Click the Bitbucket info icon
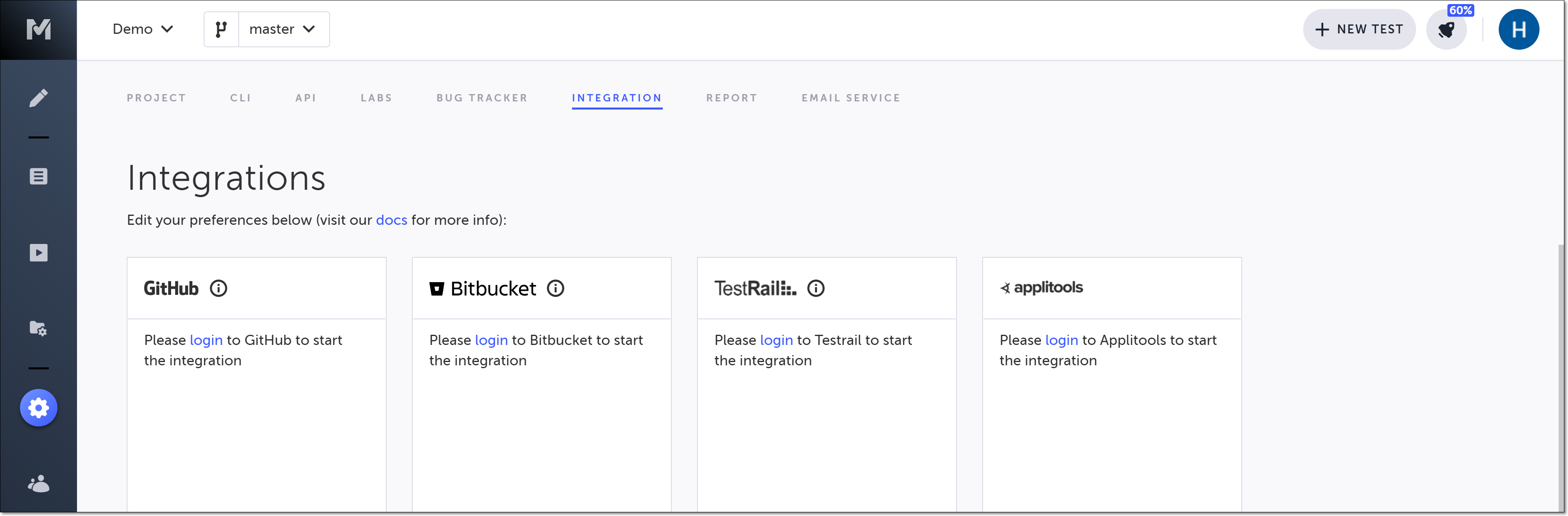The image size is (1568, 516). (555, 288)
